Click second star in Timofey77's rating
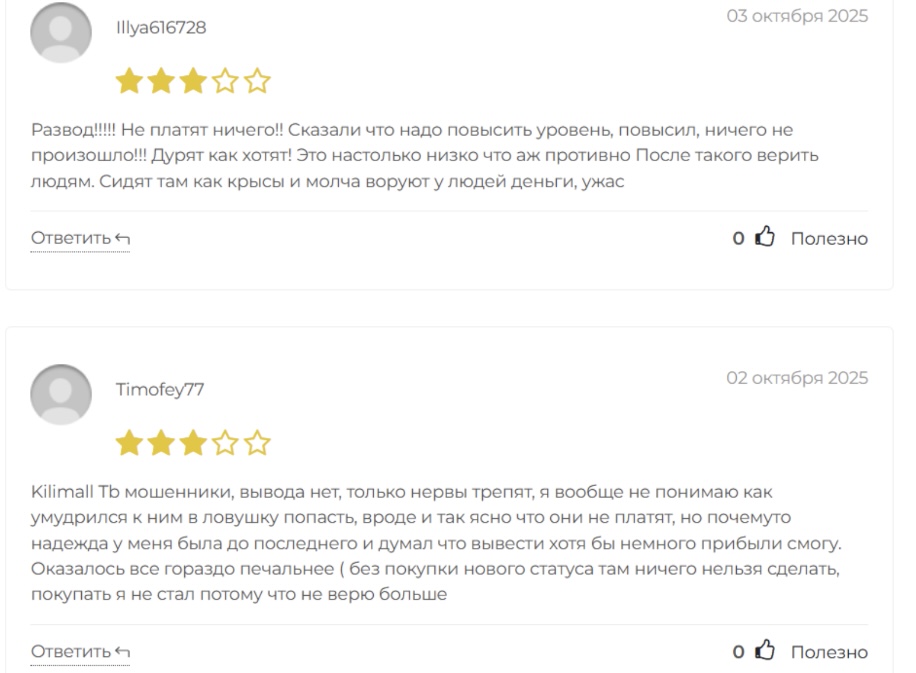Viewport: 916px width, 673px height. tap(161, 443)
